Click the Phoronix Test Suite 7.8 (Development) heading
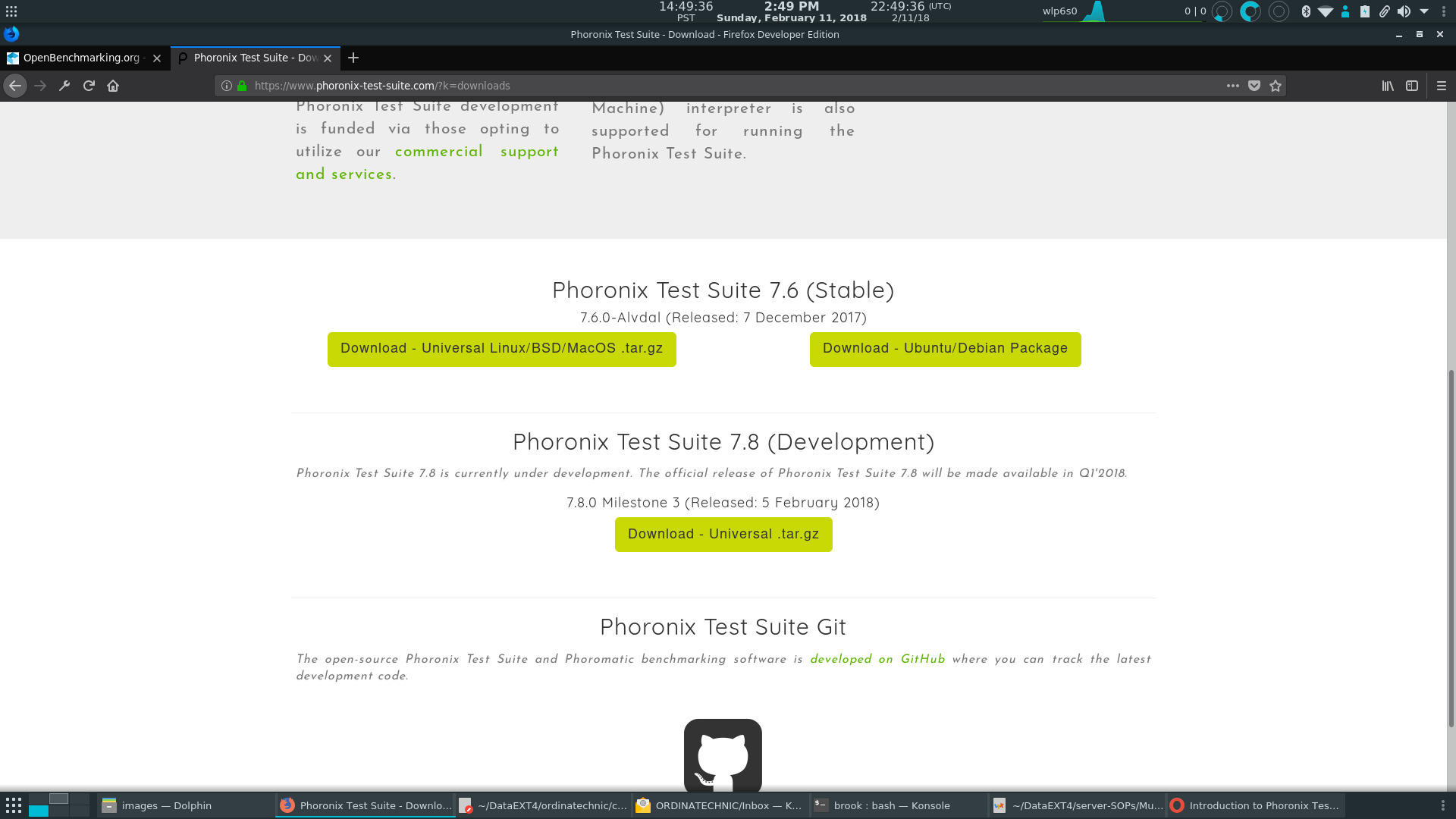1456x819 pixels. tap(723, 442)
